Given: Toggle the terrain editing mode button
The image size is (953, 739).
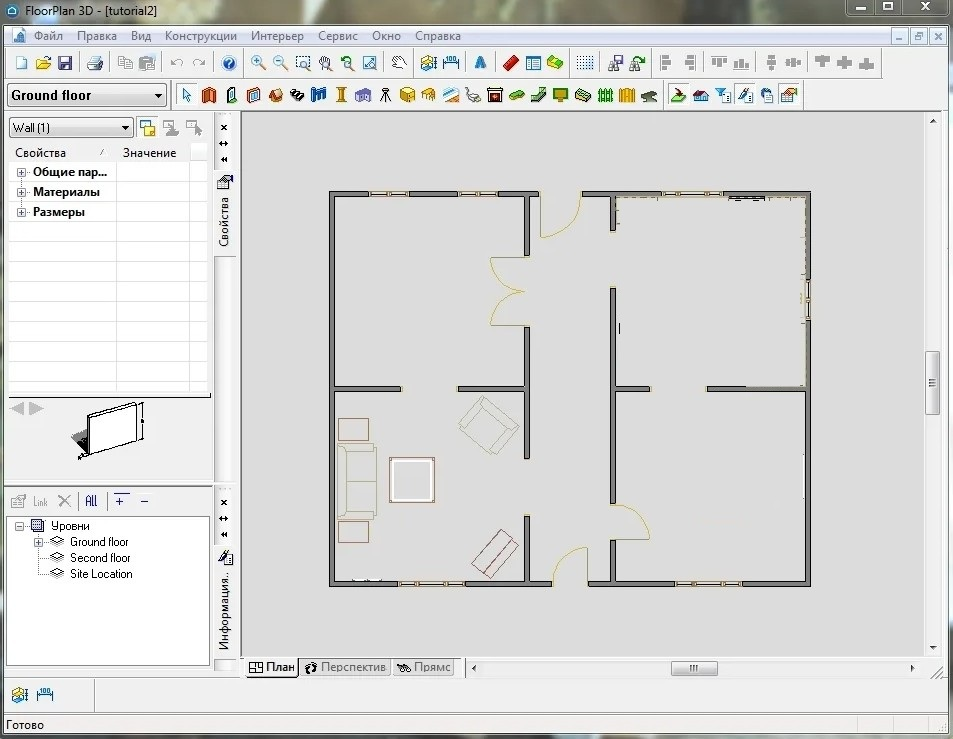Looking at the screenshot, I should tap(678, 95).
